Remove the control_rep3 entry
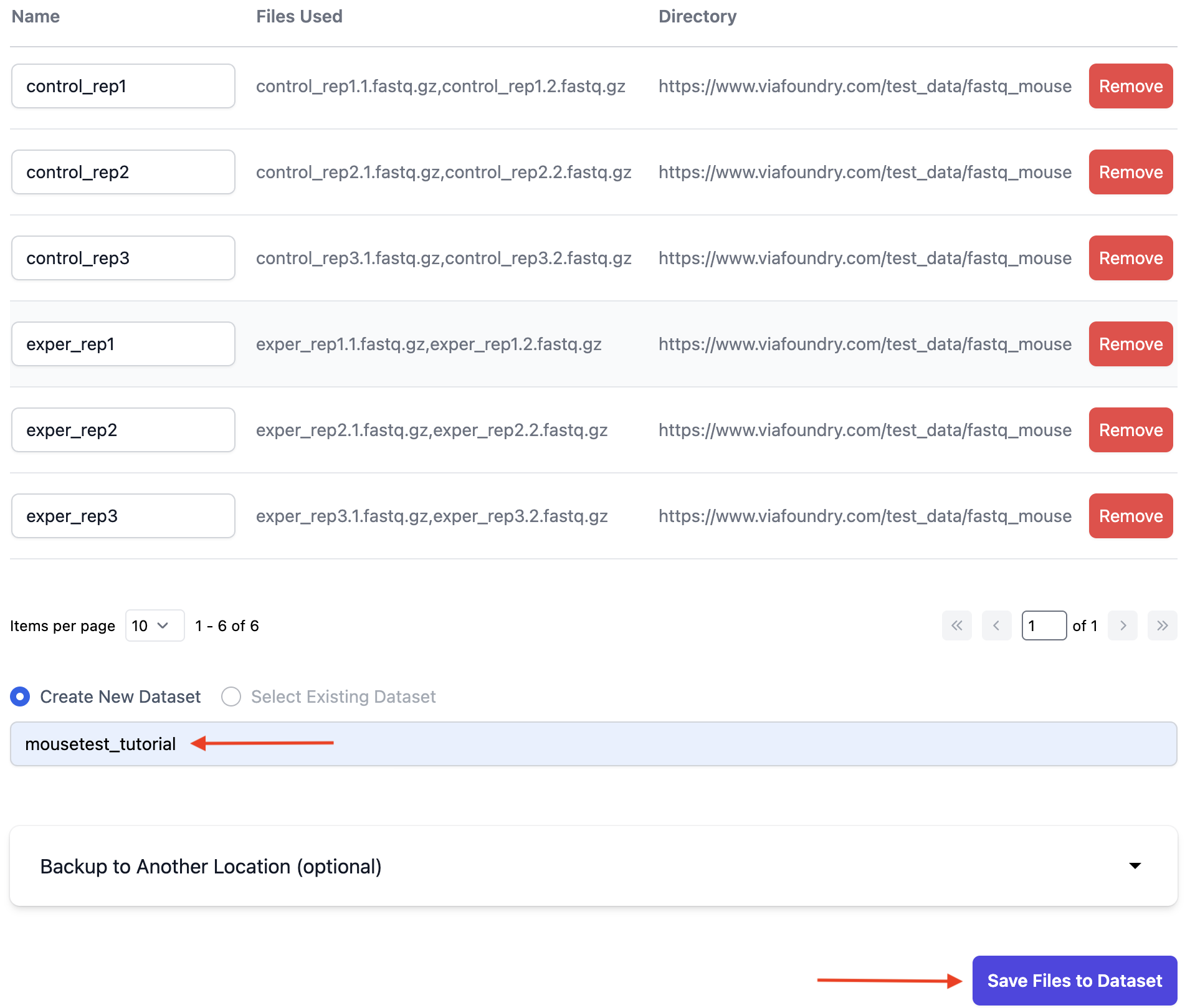Image resolution: width=1190 pixels, height=1008 pixels. [x=1130, y=258]
